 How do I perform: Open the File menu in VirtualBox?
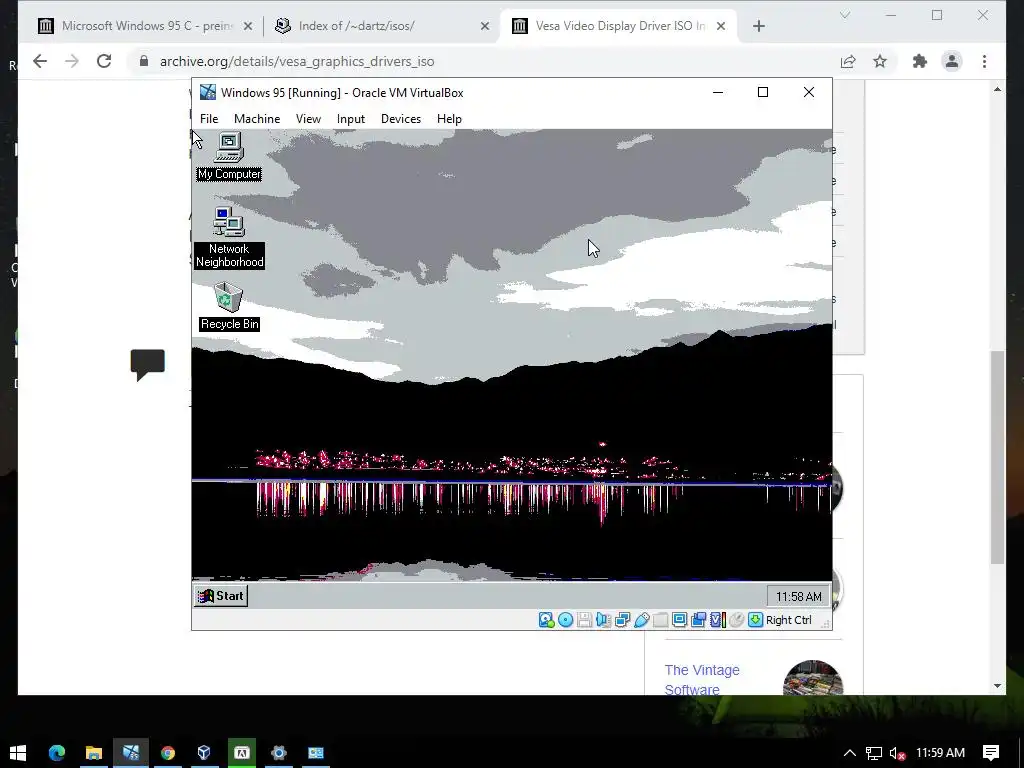pyautogui.click(x=209, y=119)
